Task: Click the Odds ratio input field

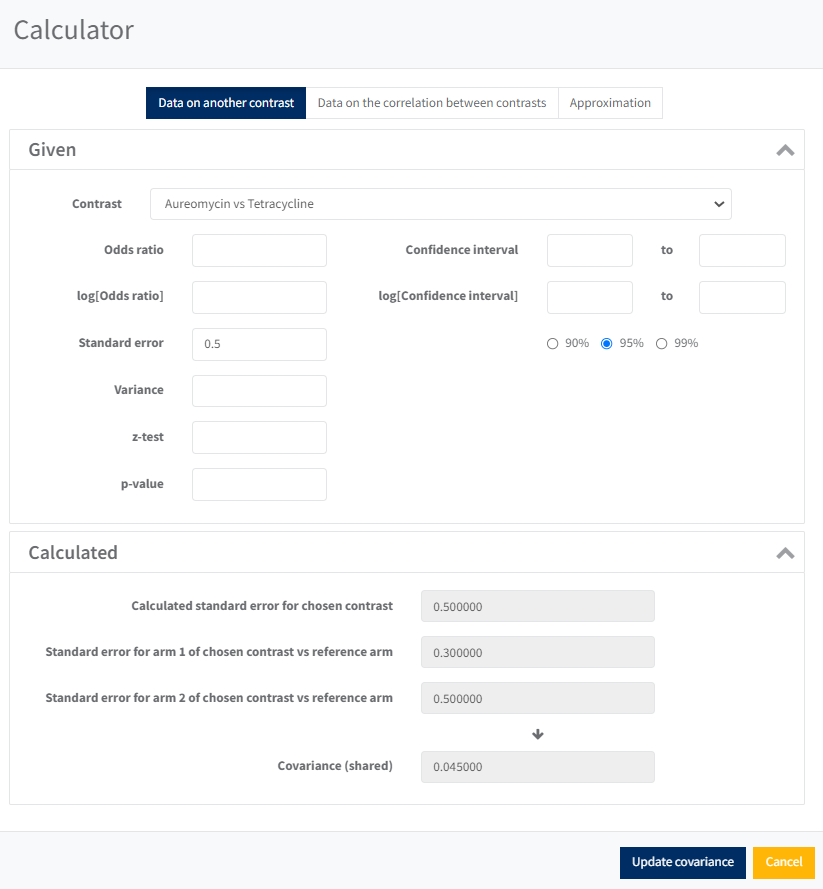Action: [259, 250]
